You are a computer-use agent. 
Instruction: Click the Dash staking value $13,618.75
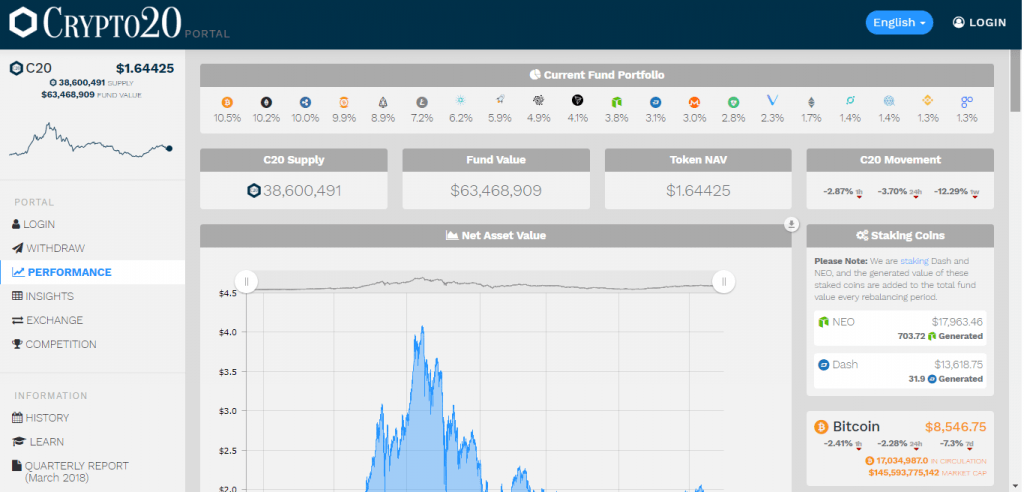[958, 364]
